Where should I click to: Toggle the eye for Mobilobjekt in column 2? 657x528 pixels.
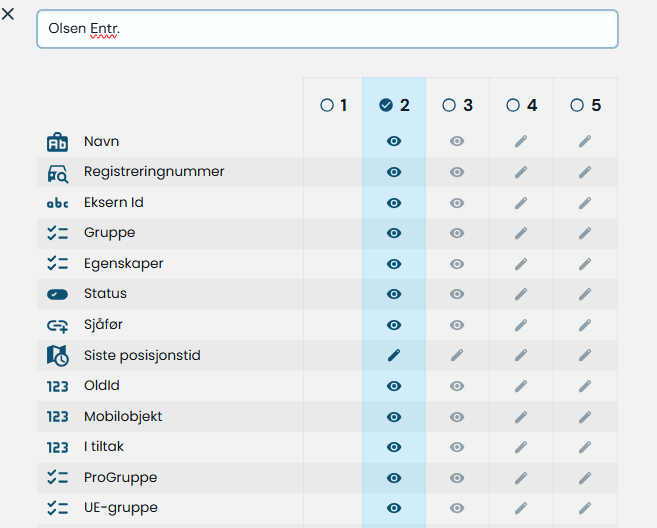pos(394,417)
